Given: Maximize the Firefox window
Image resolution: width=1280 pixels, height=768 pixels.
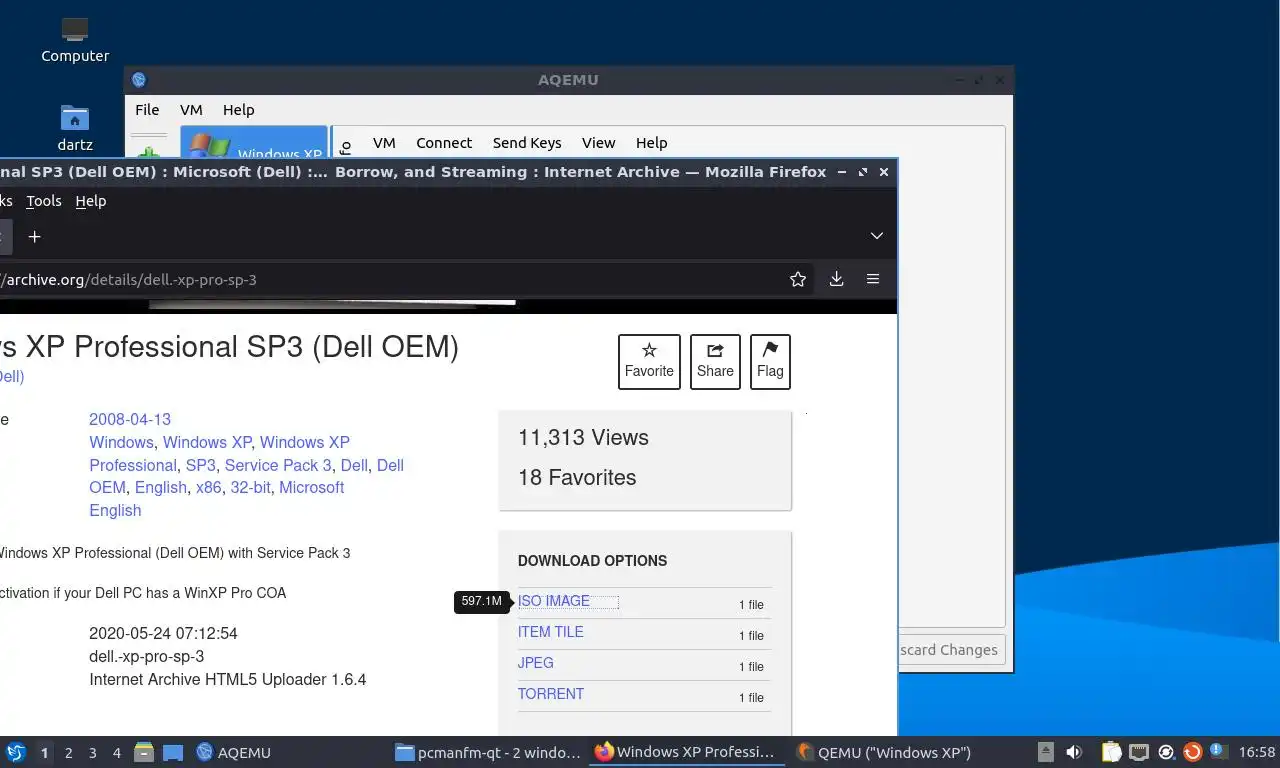Looking at the screenshot, I should 863,172.
